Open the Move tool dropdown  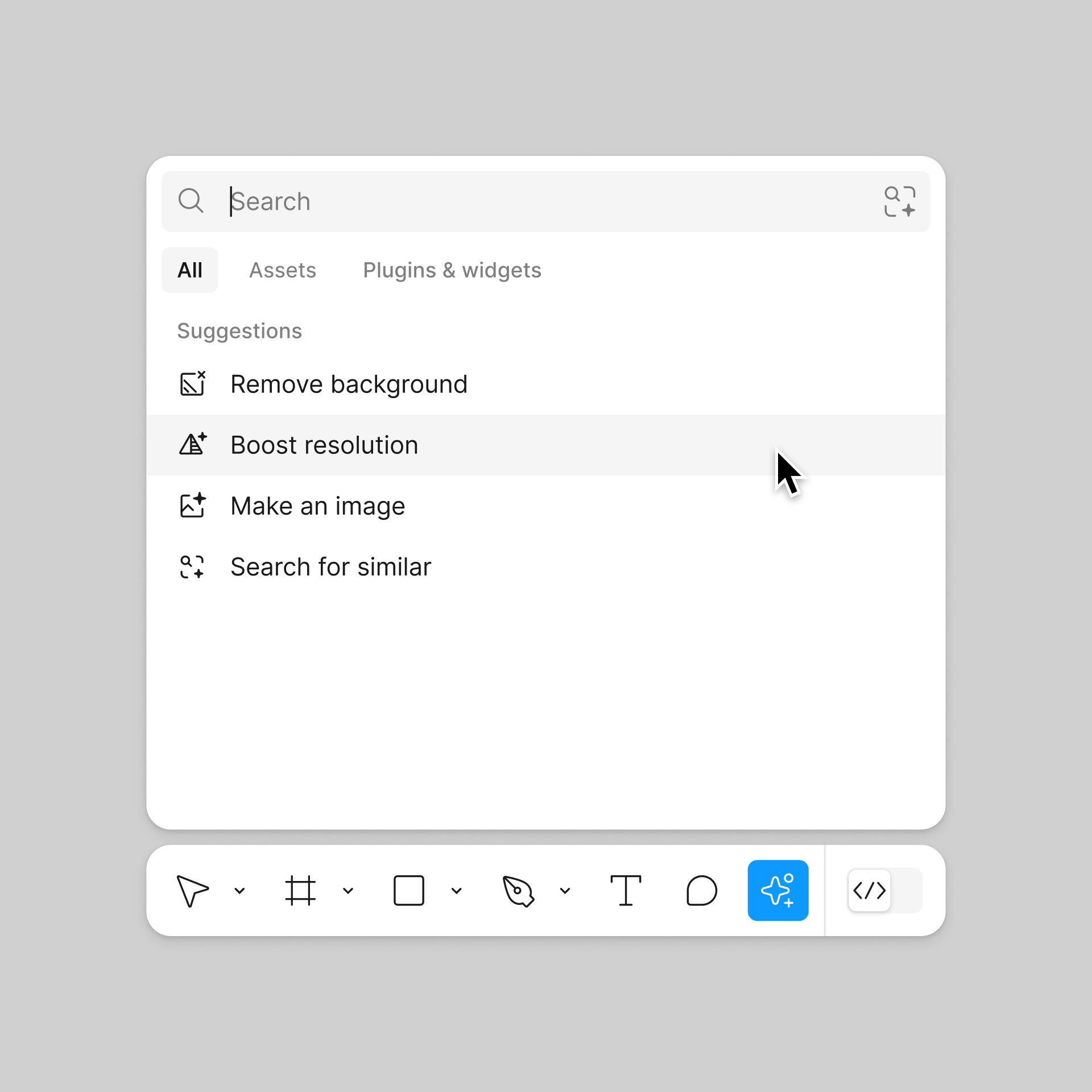[239, 890]
